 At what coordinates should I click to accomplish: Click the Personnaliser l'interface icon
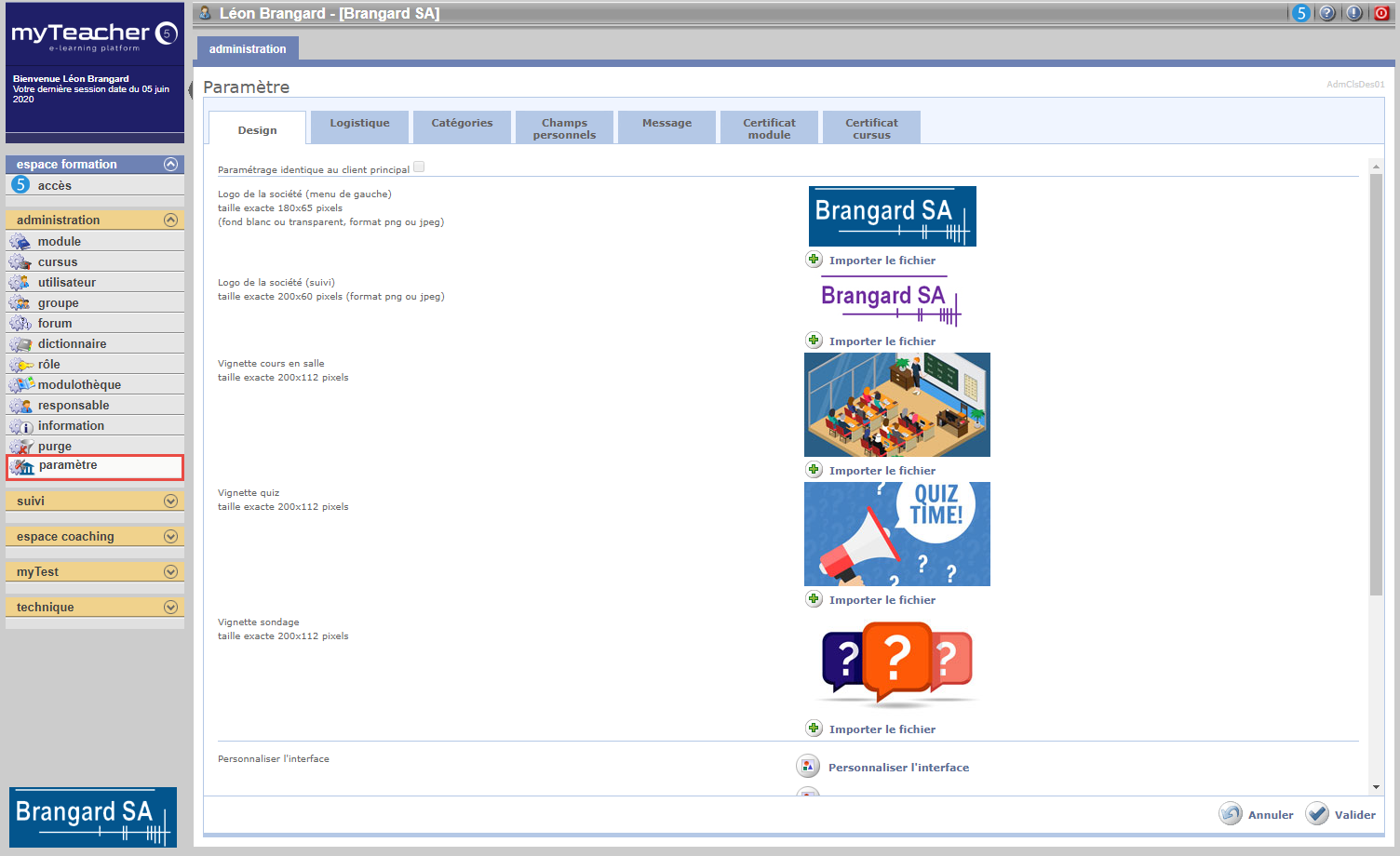tap(808, 767)
